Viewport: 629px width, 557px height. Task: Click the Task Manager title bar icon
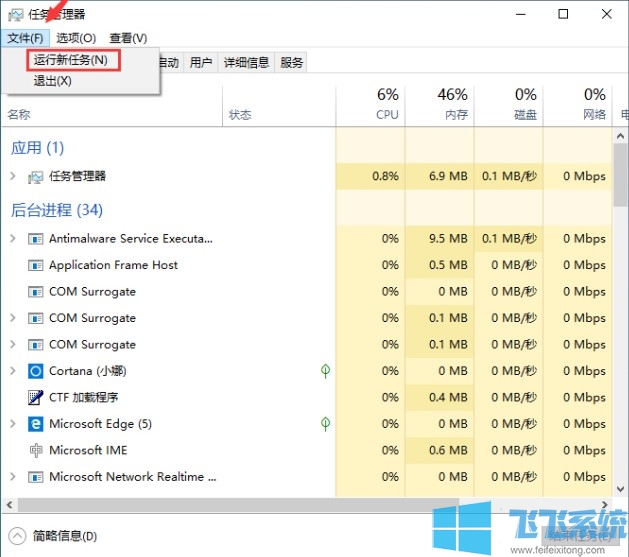[15, 15]
